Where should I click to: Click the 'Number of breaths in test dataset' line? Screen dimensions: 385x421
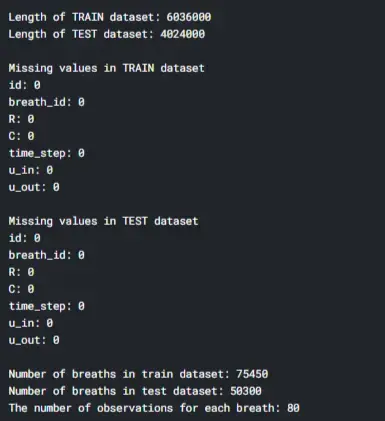(135, 391)
